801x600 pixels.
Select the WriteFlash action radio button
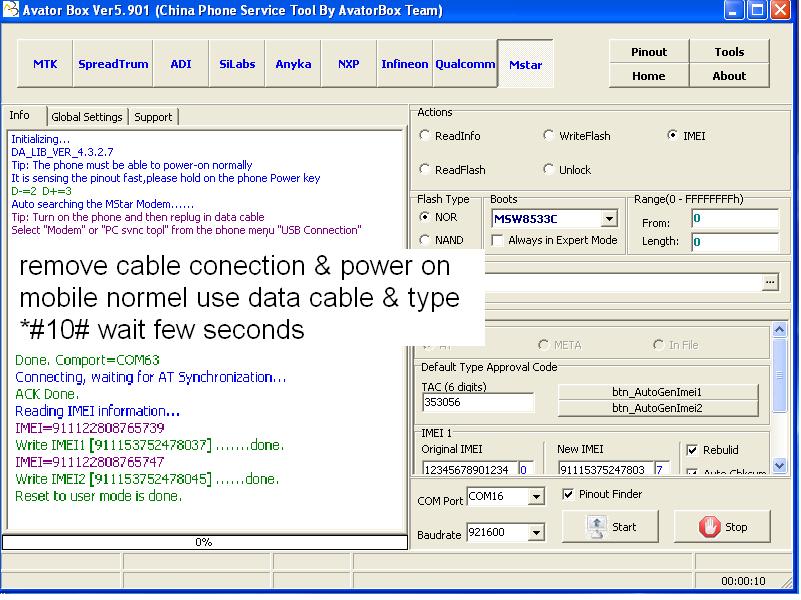[x=548, y=135]
